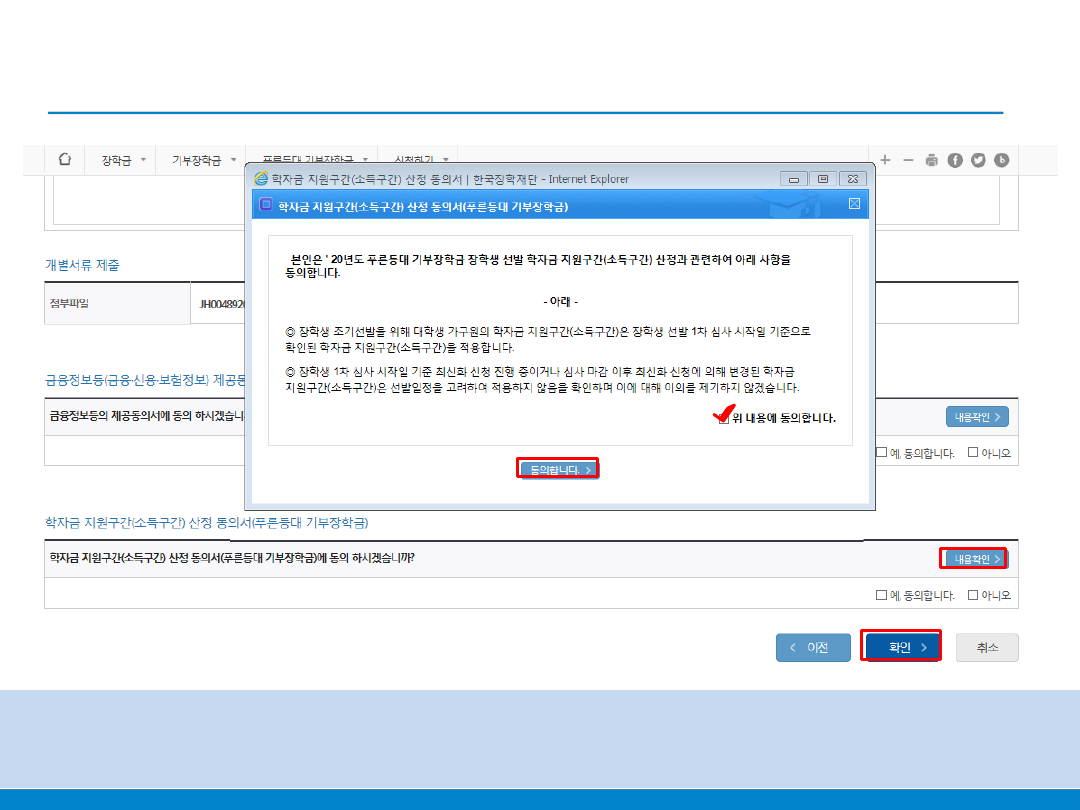The width and height of the screenshot is (1080, 810).
Task: Click the '취소' cancel button
Action: [x=987, y=647]
